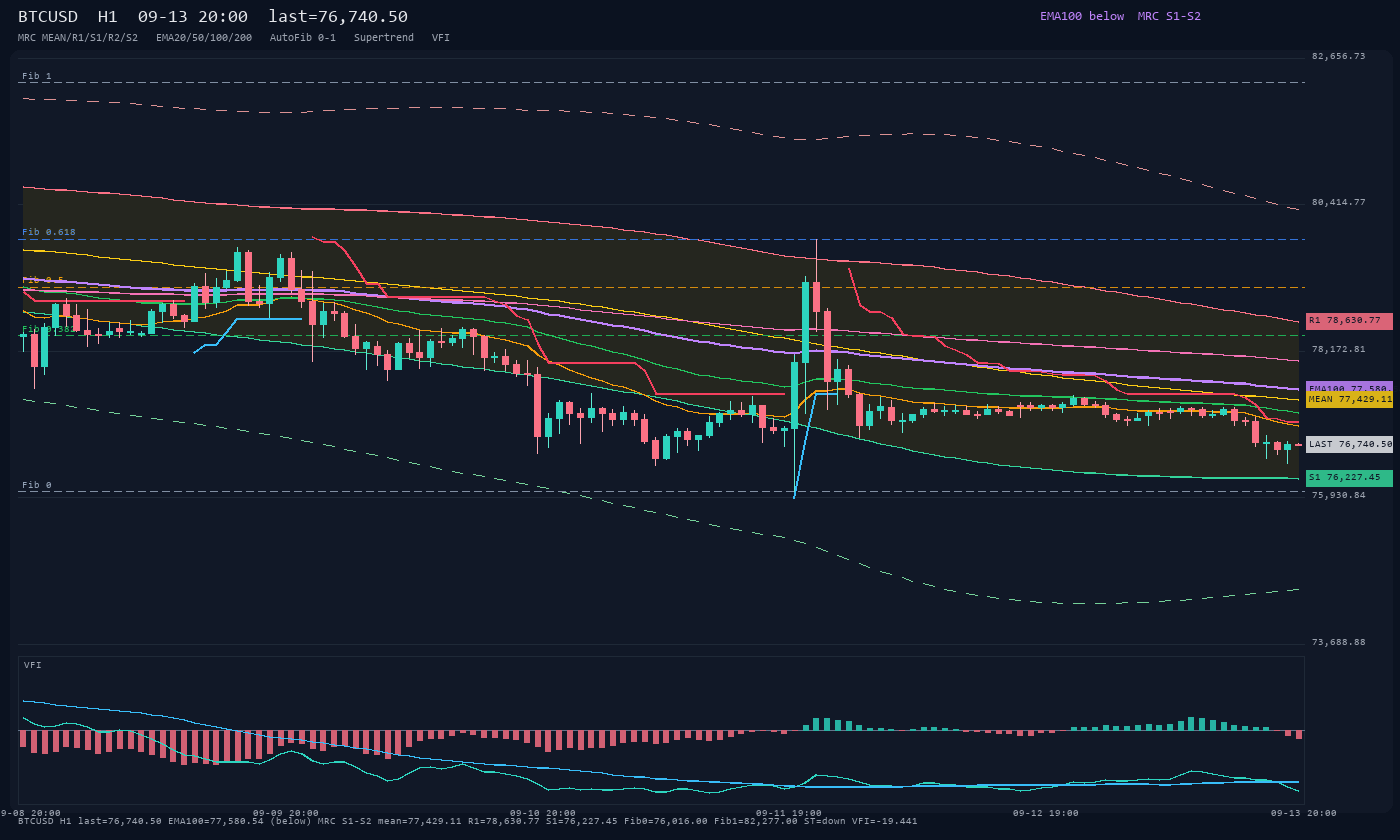Screen dimensions: 1400x840
Task: Click "VFI=-19.441" in the bottom status line
Action: (x=886, y=821)
